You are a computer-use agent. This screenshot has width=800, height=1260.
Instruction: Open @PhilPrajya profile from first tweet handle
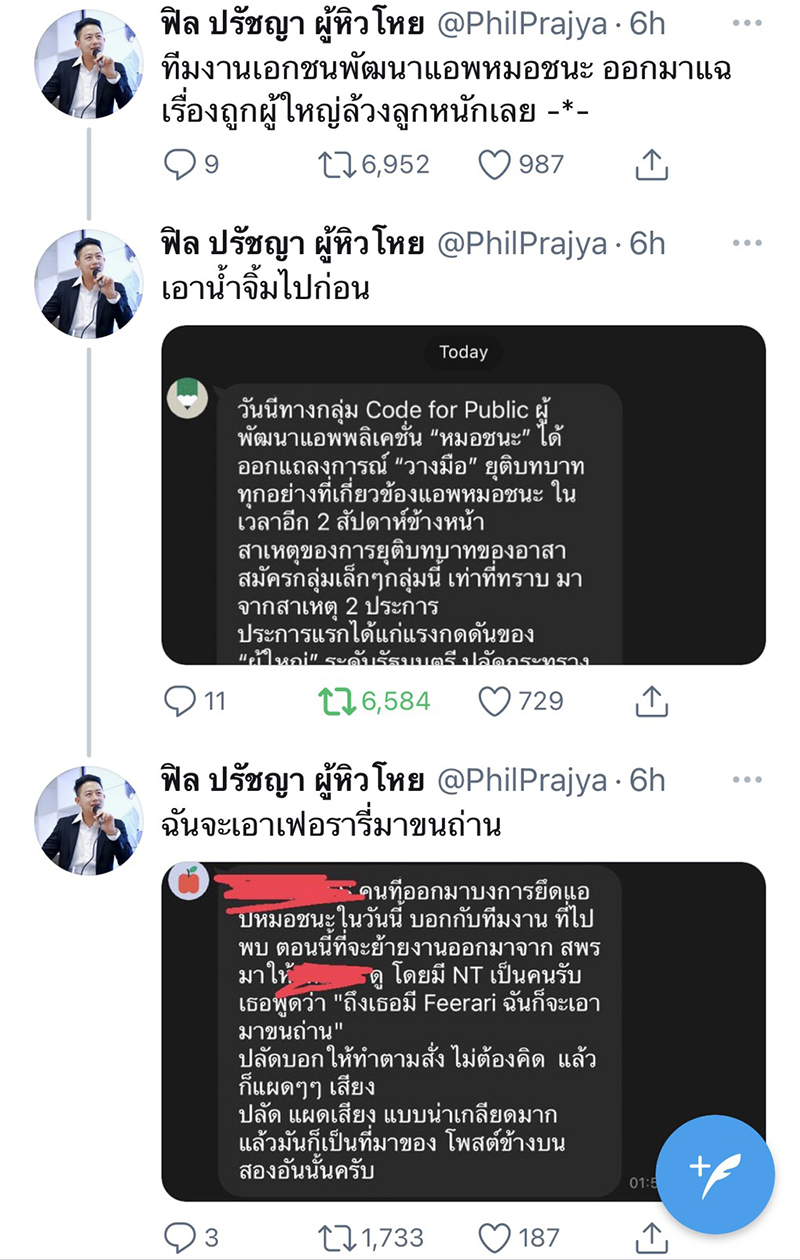coord(522,24)
